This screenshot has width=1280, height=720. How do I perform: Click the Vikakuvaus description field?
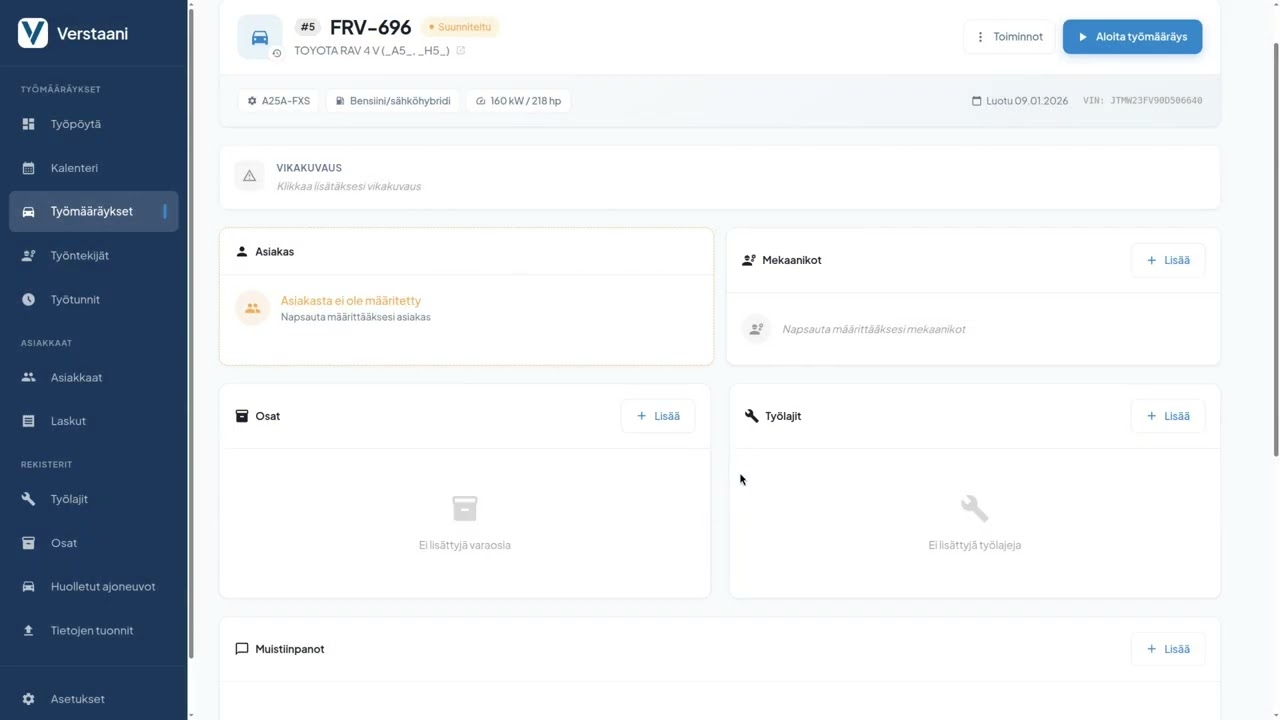tap(349, 186)
